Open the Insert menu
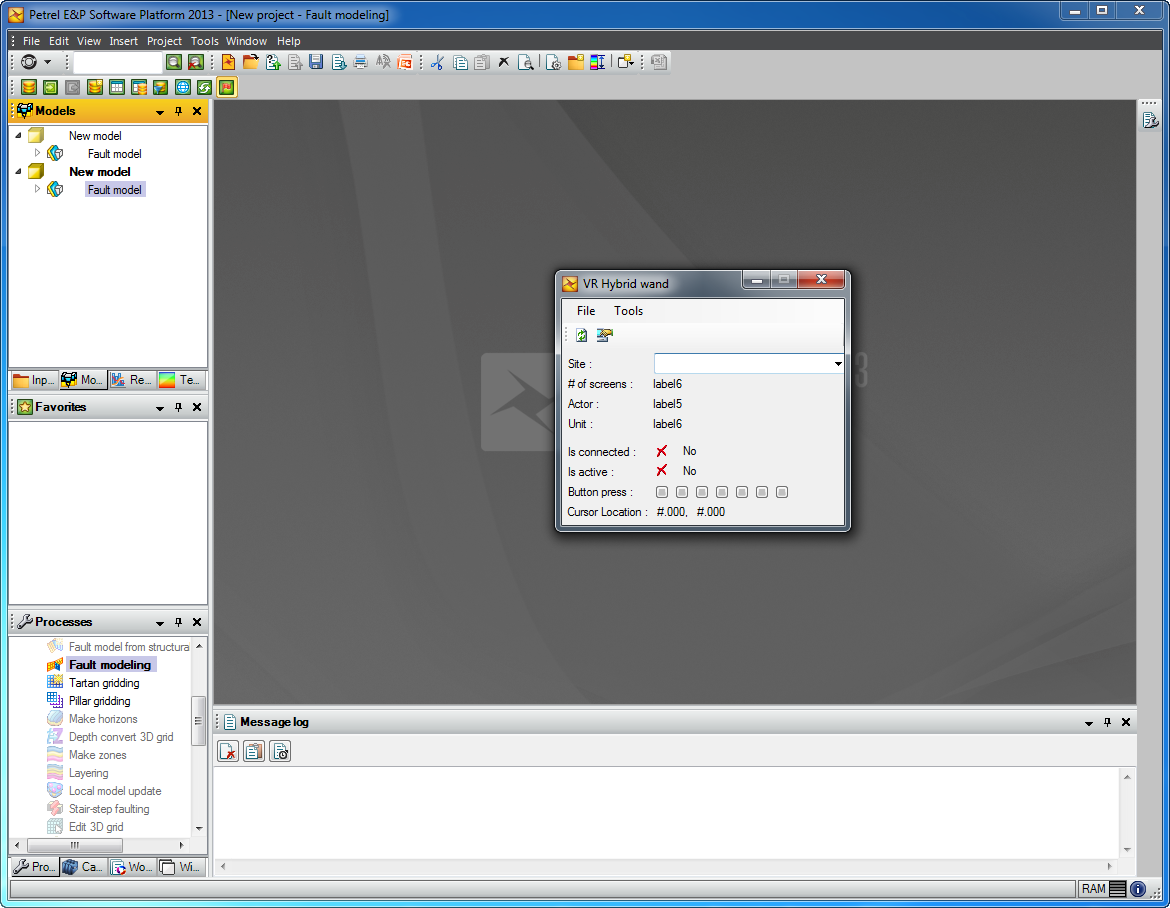The image size is (1170, 908). click(123, 41)
